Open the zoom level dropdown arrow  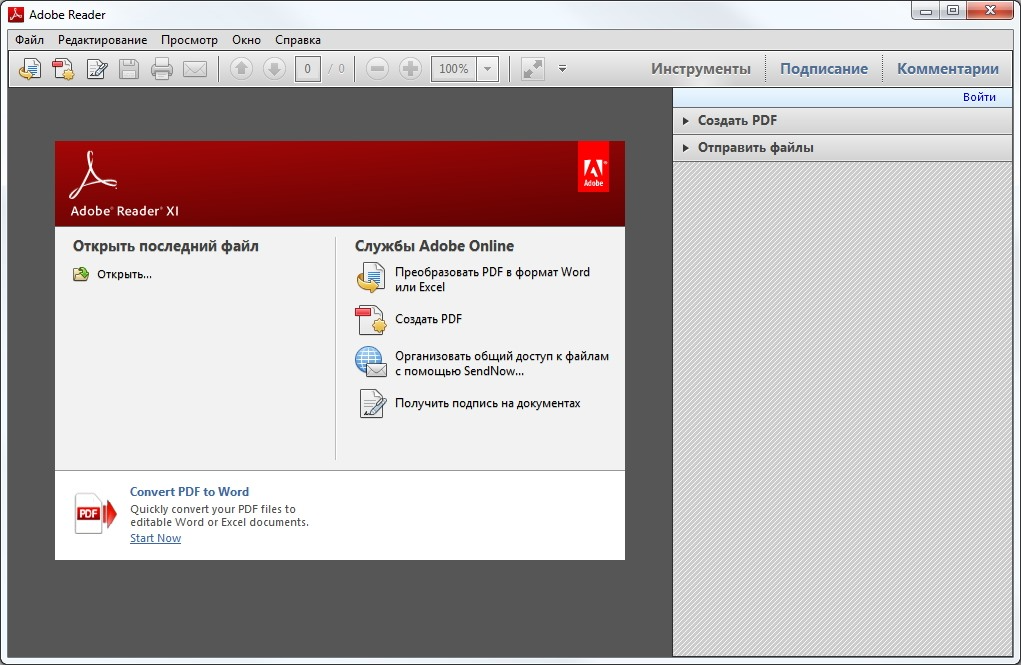pos(488,69)
